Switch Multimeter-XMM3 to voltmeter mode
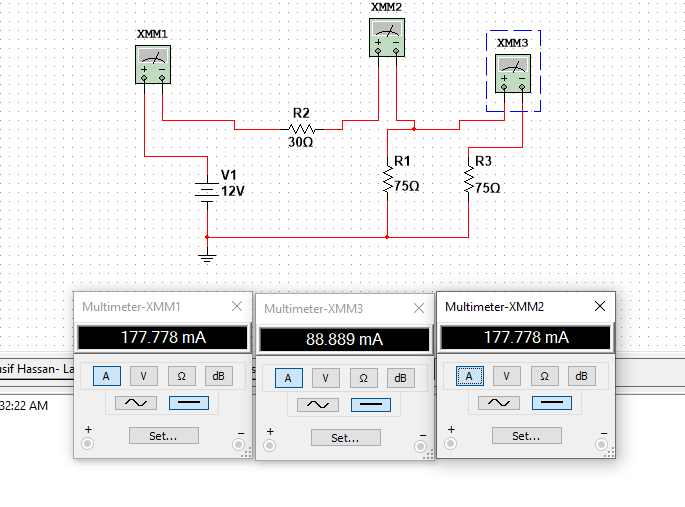 coord(326,378)
